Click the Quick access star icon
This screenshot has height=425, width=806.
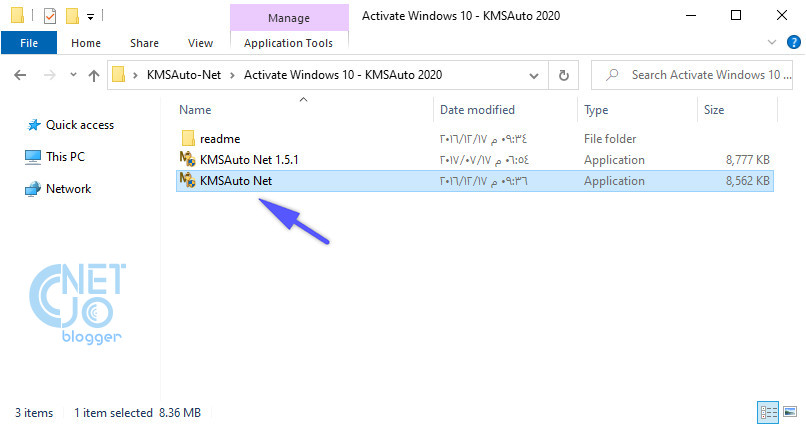coord(33,125)
